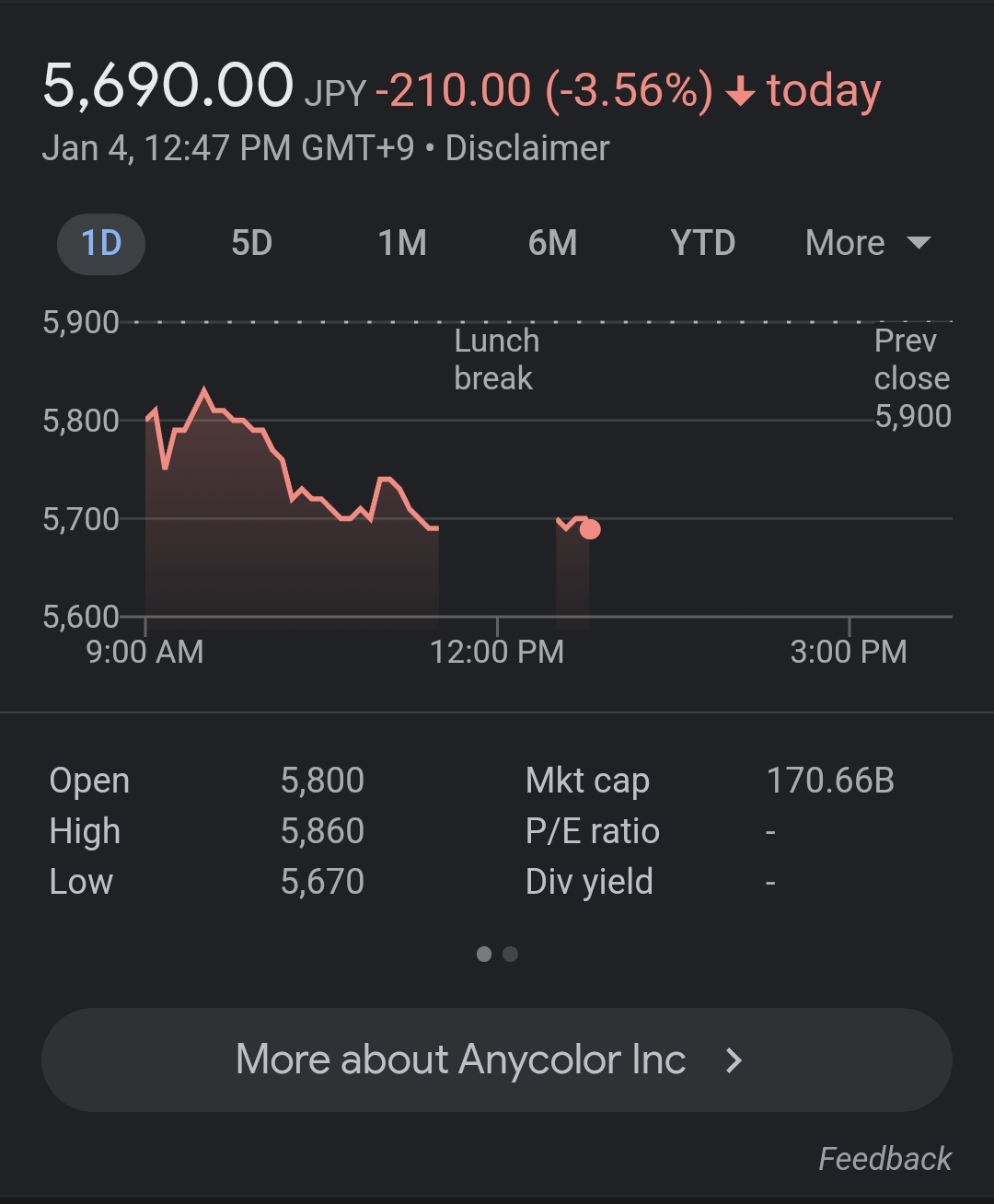The image size is (994, 1204).
Task: Click the red down arrow next to today
Action: tap(740, 92)
